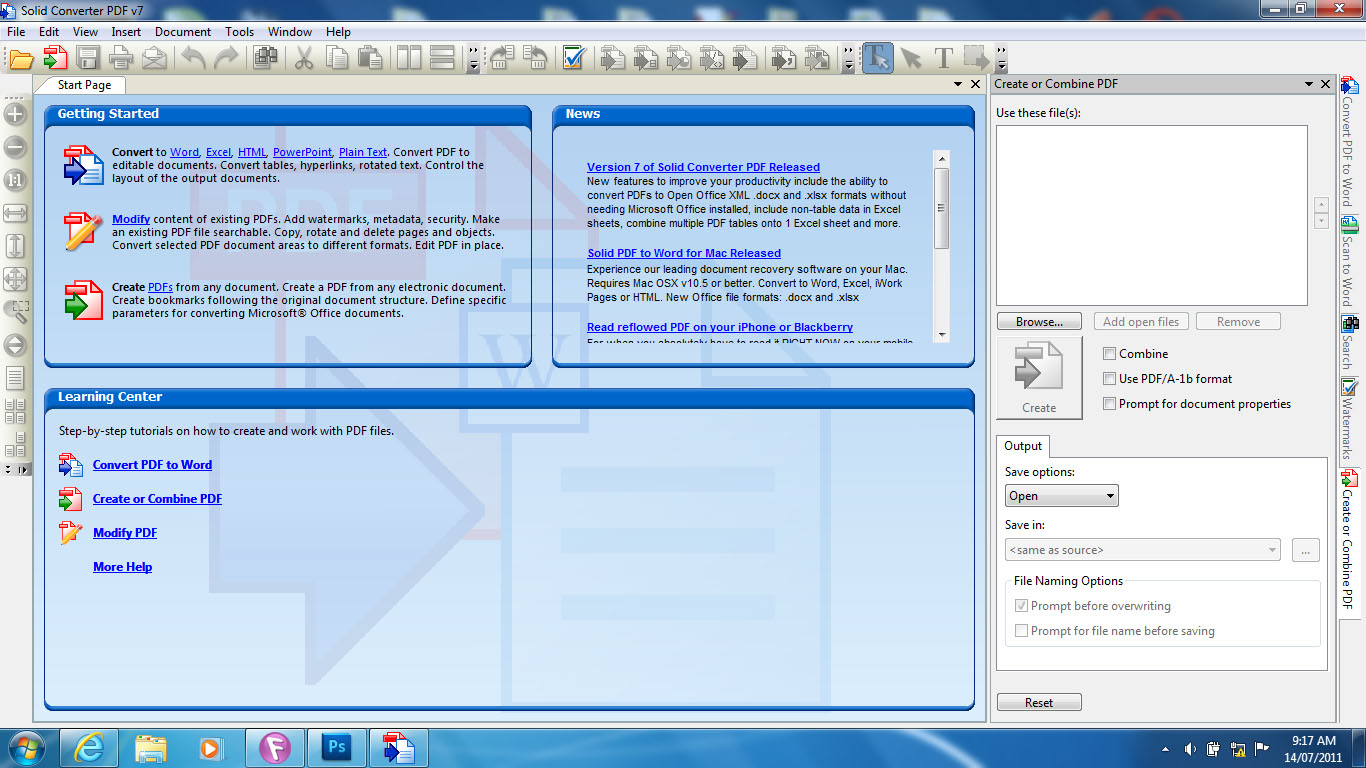The height and width of the screenshot is (768, 1366).
Task: Click the 1:1 actual size icon
Action: coord(15,180)
